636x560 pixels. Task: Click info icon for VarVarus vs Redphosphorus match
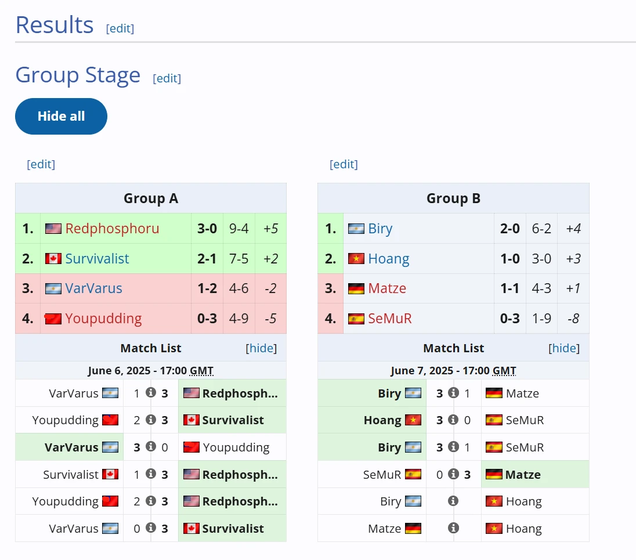tap(151, 393)
